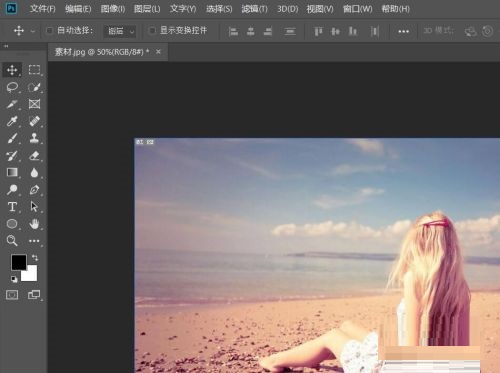
Task: Choose the Crop tool
Action: coord(12,104)
